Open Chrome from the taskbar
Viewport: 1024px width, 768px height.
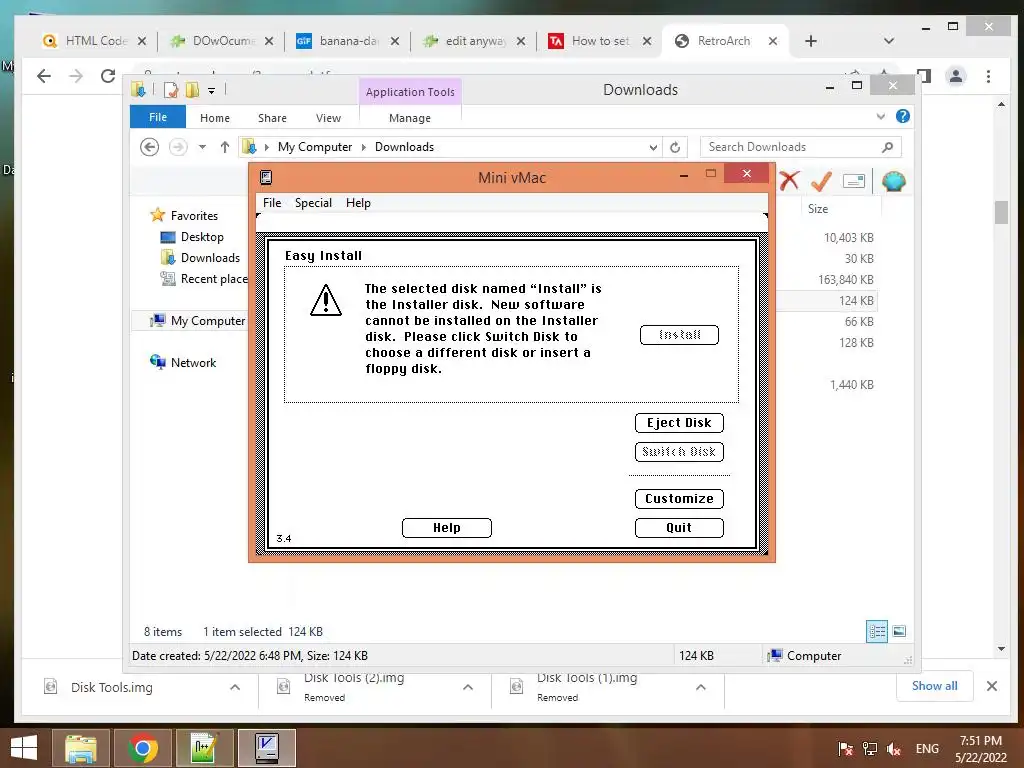142,748
